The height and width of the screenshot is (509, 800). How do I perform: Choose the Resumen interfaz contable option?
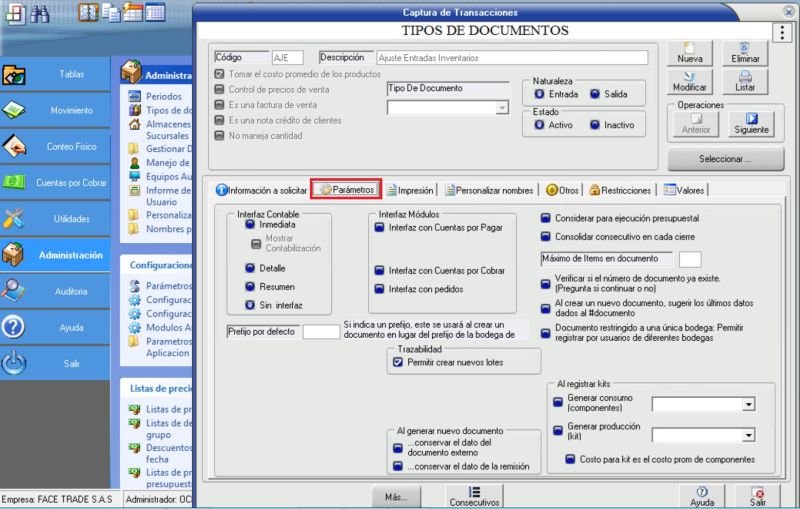click(251, 287)
